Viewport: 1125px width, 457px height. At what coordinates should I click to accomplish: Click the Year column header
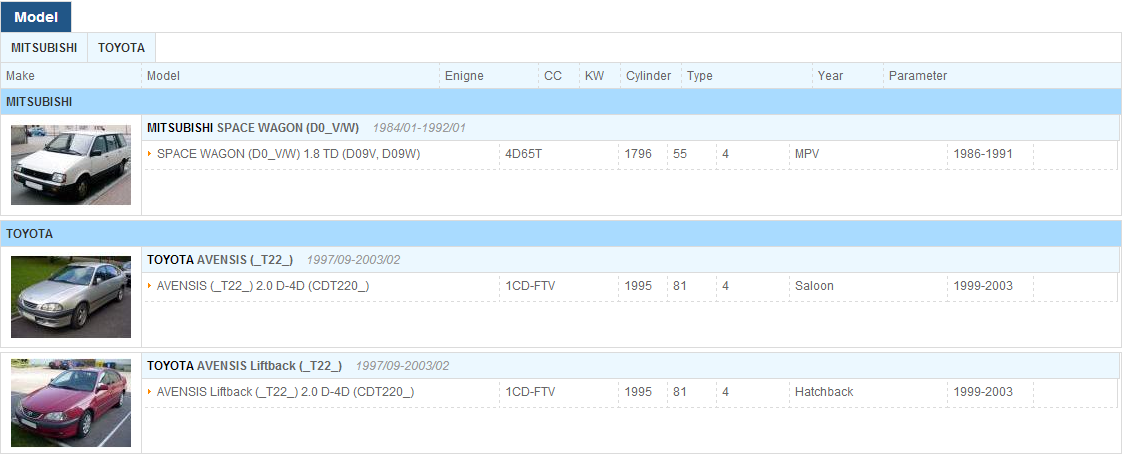830,76
